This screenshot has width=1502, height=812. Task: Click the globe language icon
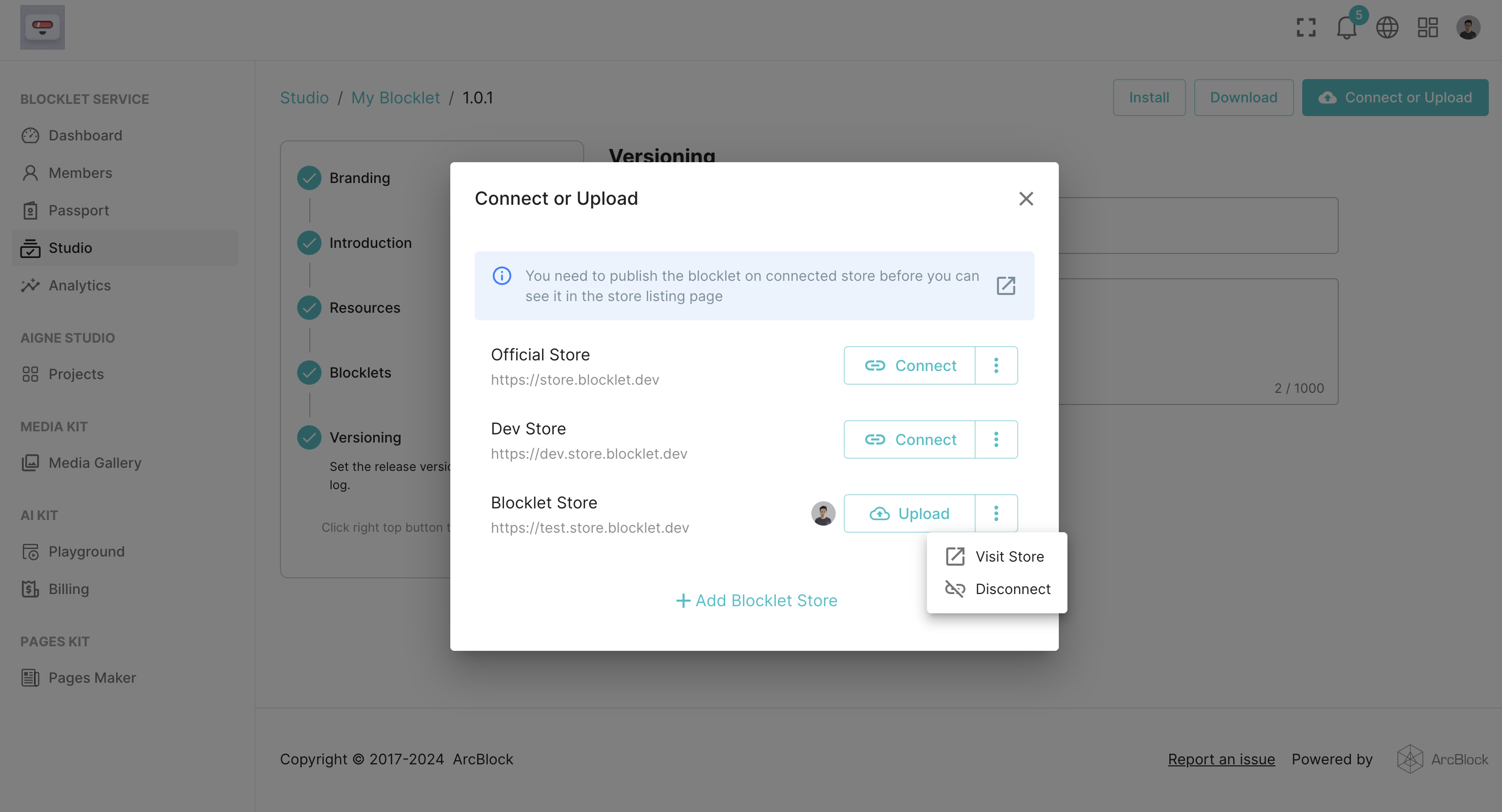tap(1387, 27)
